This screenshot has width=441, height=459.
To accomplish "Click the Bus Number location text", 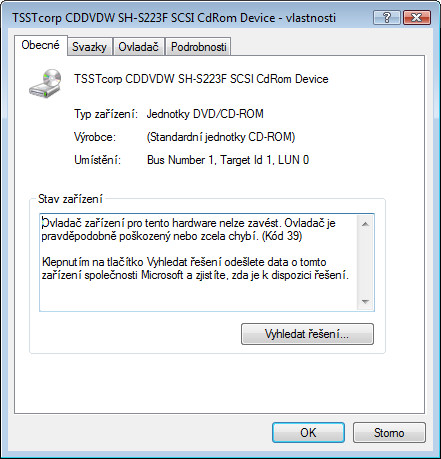I will 228,160.
